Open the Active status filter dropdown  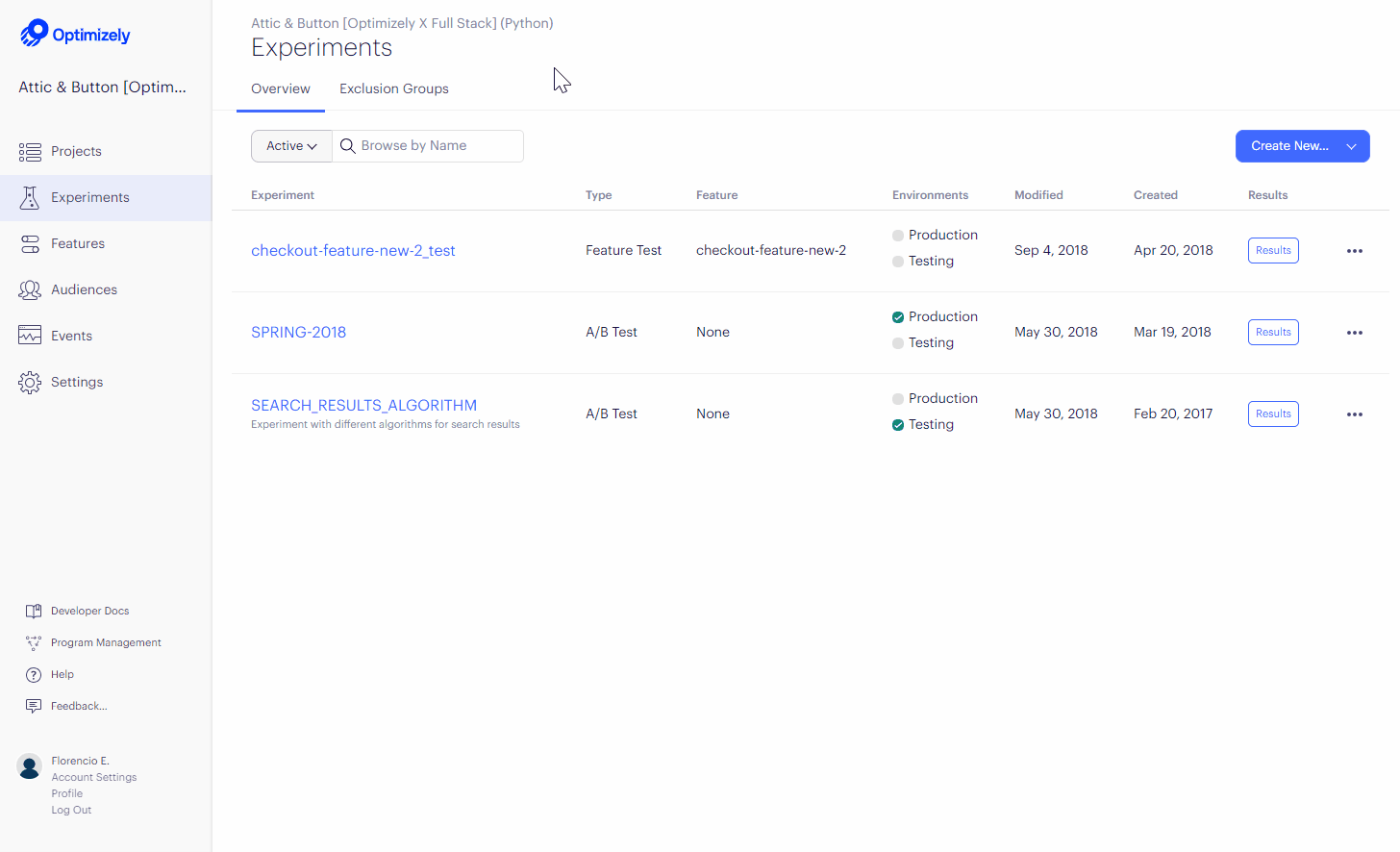click(290, 145)
